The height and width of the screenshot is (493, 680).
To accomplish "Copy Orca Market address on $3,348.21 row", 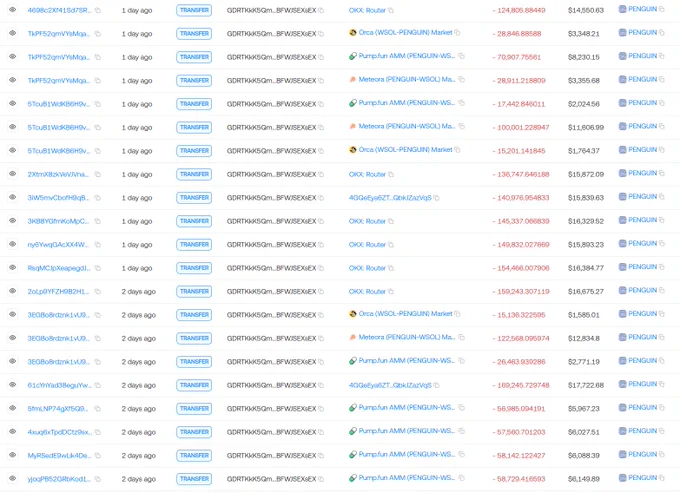I will pos(457,33).
